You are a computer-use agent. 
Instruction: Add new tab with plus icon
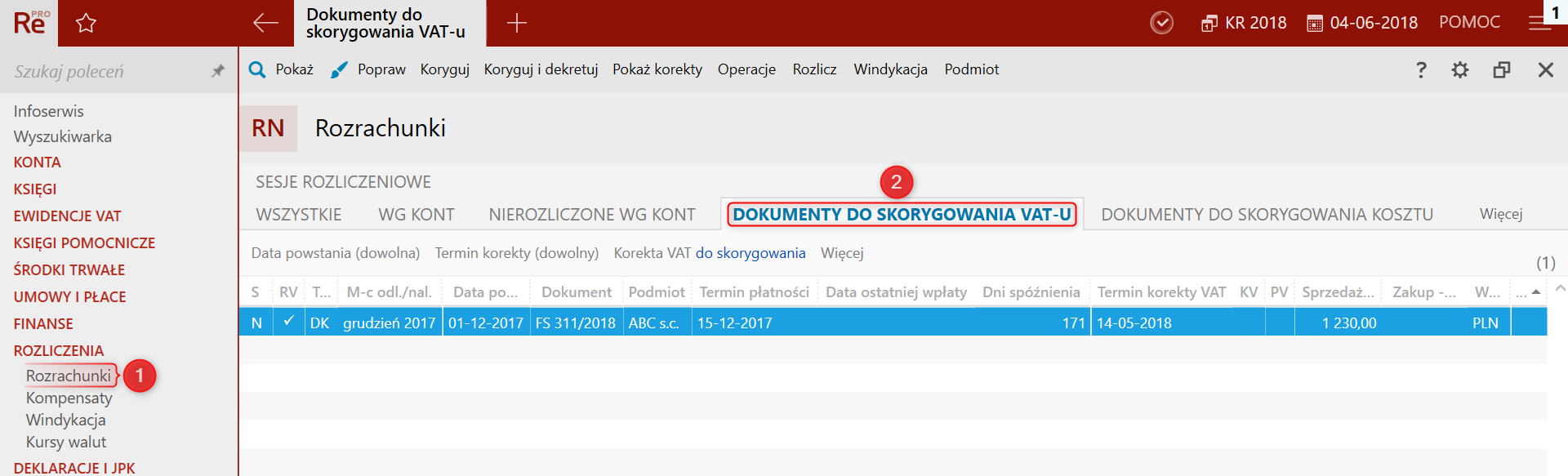[x=516, y=23]
